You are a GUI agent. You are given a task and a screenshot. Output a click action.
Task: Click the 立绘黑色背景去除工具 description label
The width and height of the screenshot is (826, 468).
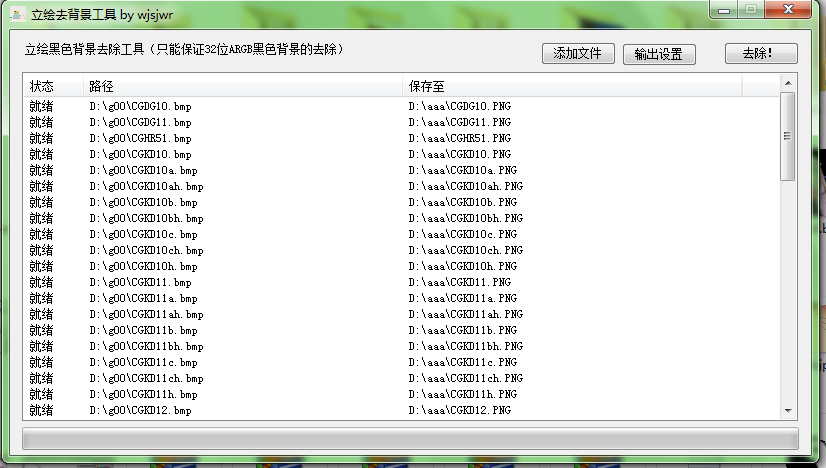point(184,50)
